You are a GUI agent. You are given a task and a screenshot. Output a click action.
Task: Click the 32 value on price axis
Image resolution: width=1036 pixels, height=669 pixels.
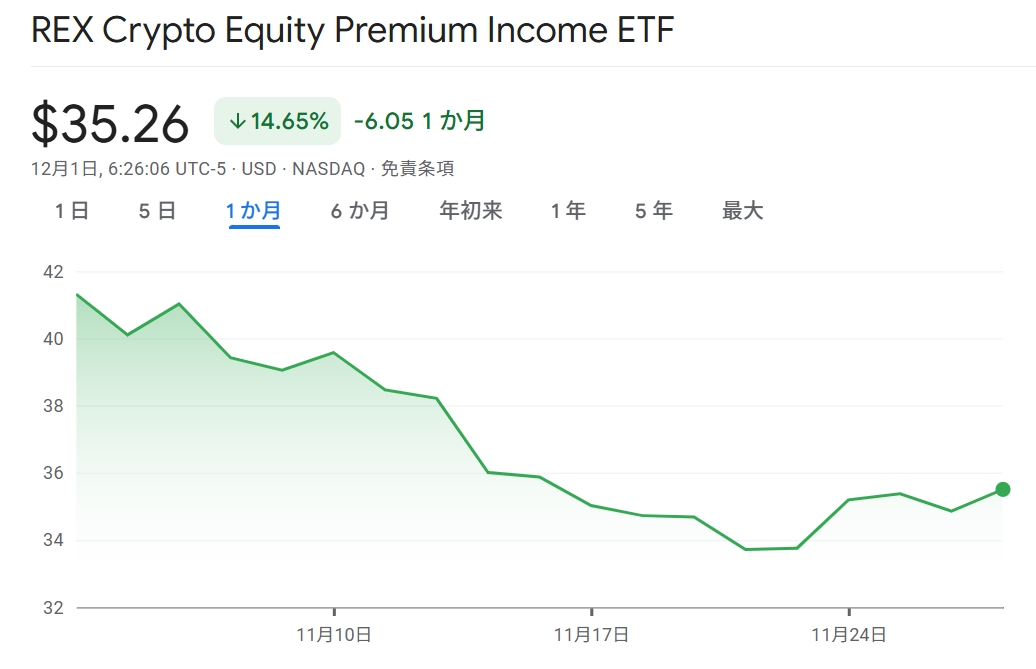53,608
